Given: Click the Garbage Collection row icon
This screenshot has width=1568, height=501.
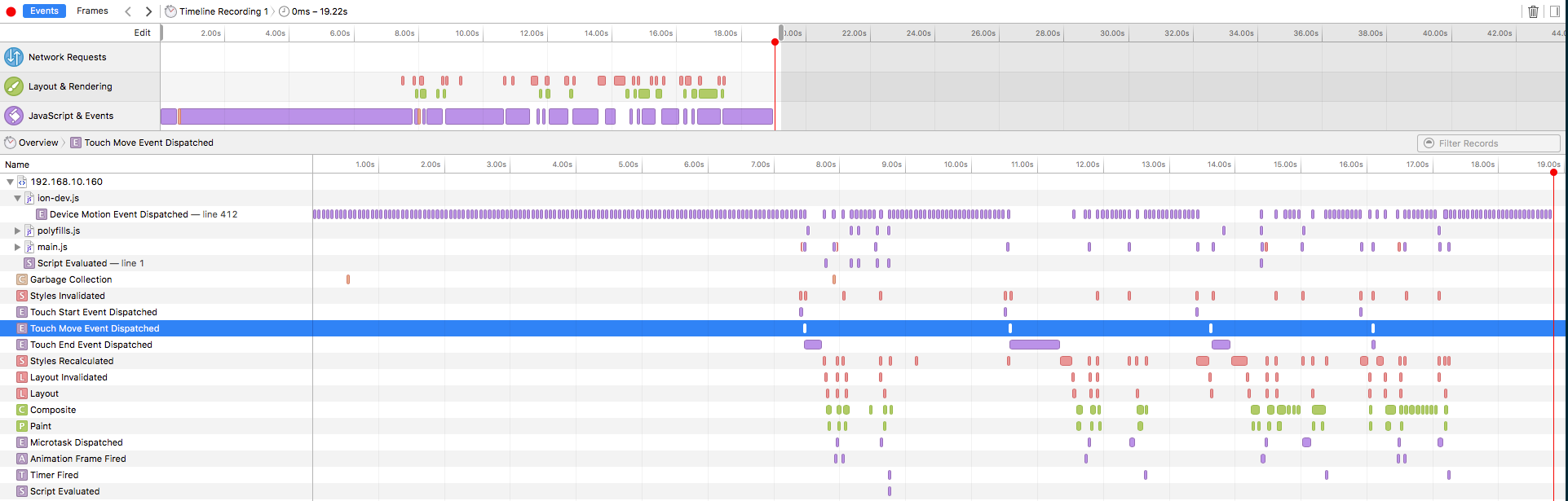Looking at the screenshot, I should click(x=22, y=279).
